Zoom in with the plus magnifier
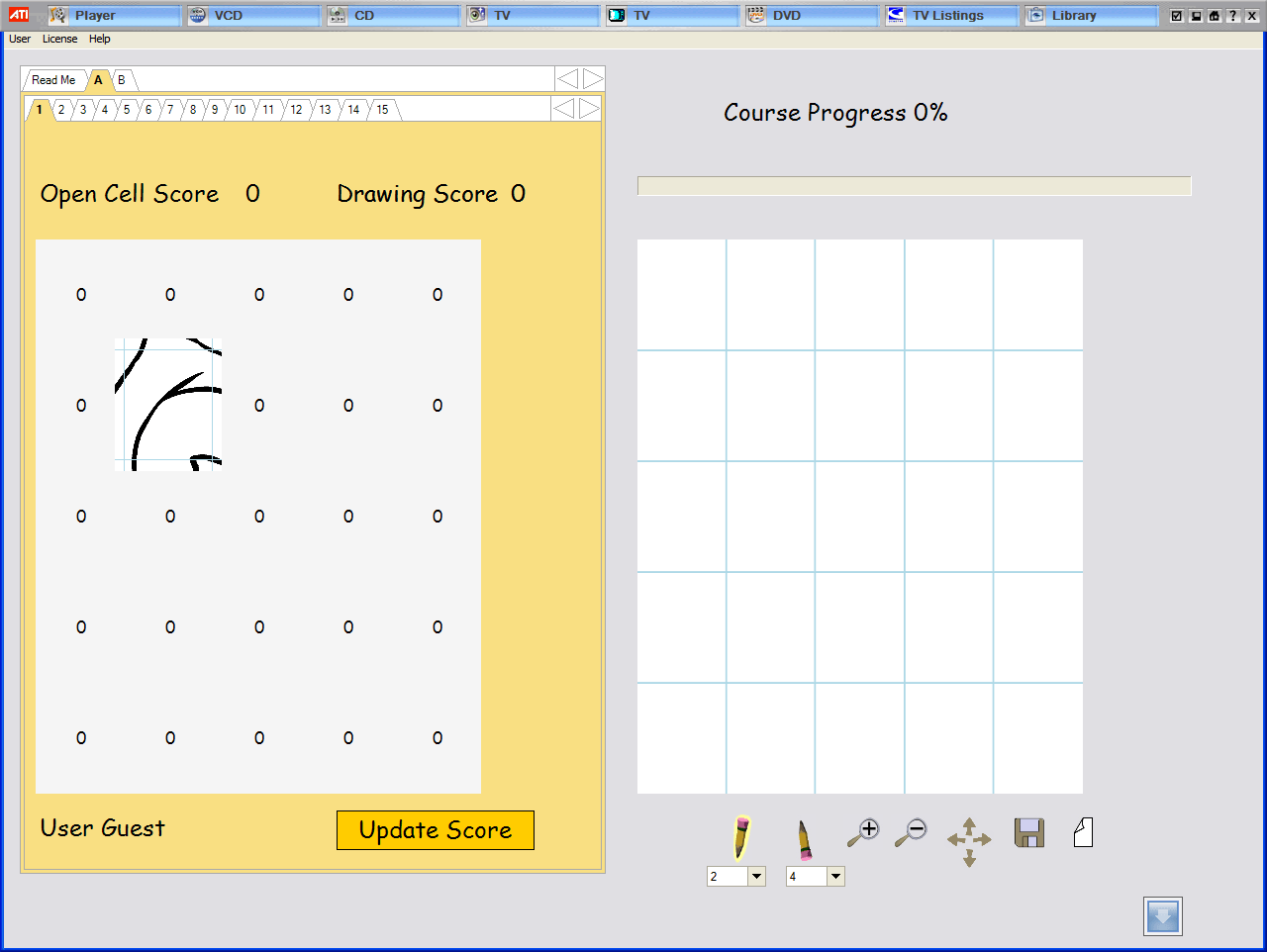Screen dimensions: 1267x952 point(863,833)
